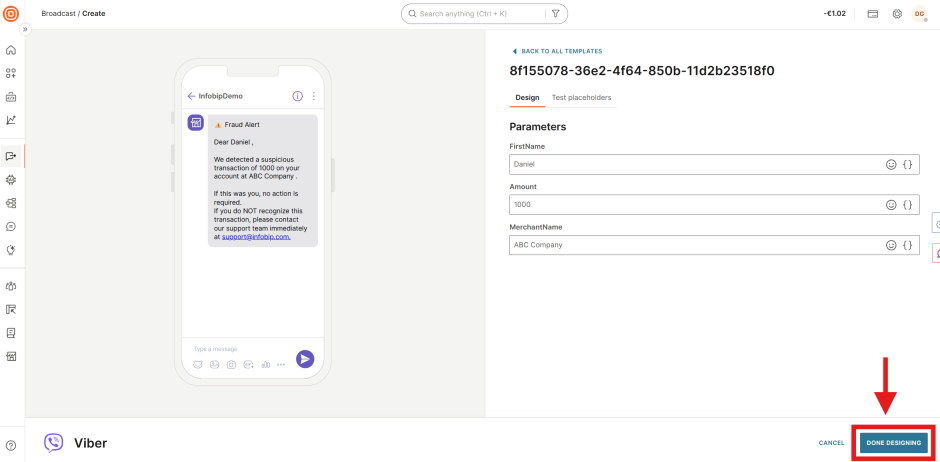
Task: Open the cursor-list icon in sidebar
Action: click(11, 309)
